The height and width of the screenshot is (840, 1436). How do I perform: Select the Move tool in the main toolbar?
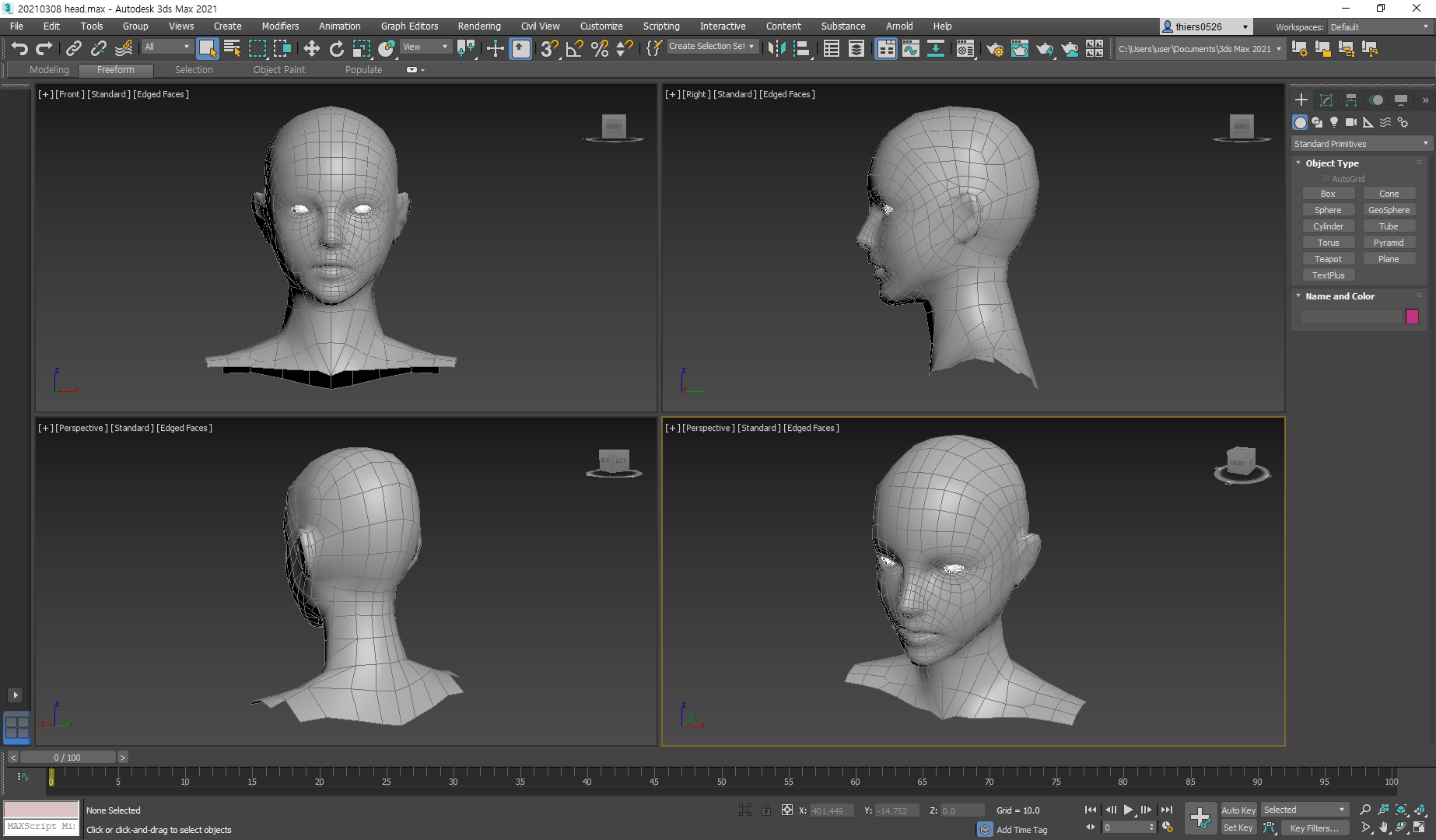click(311, 49)
